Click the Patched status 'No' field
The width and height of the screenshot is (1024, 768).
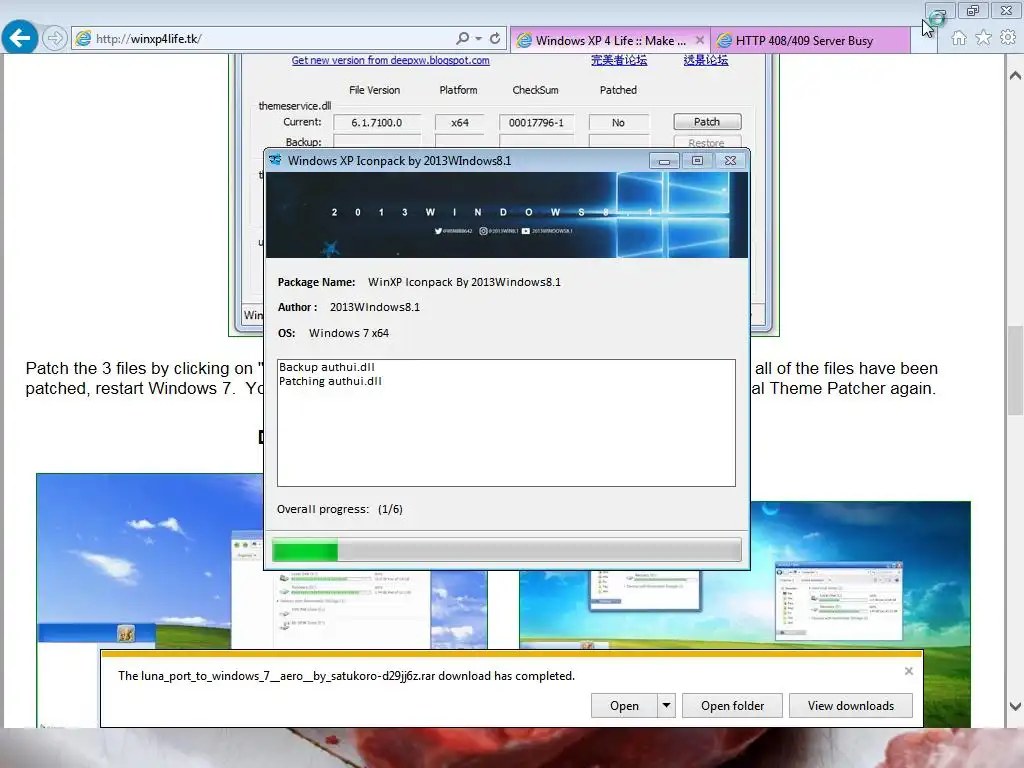pyautogui.click(x=618, y=122)
